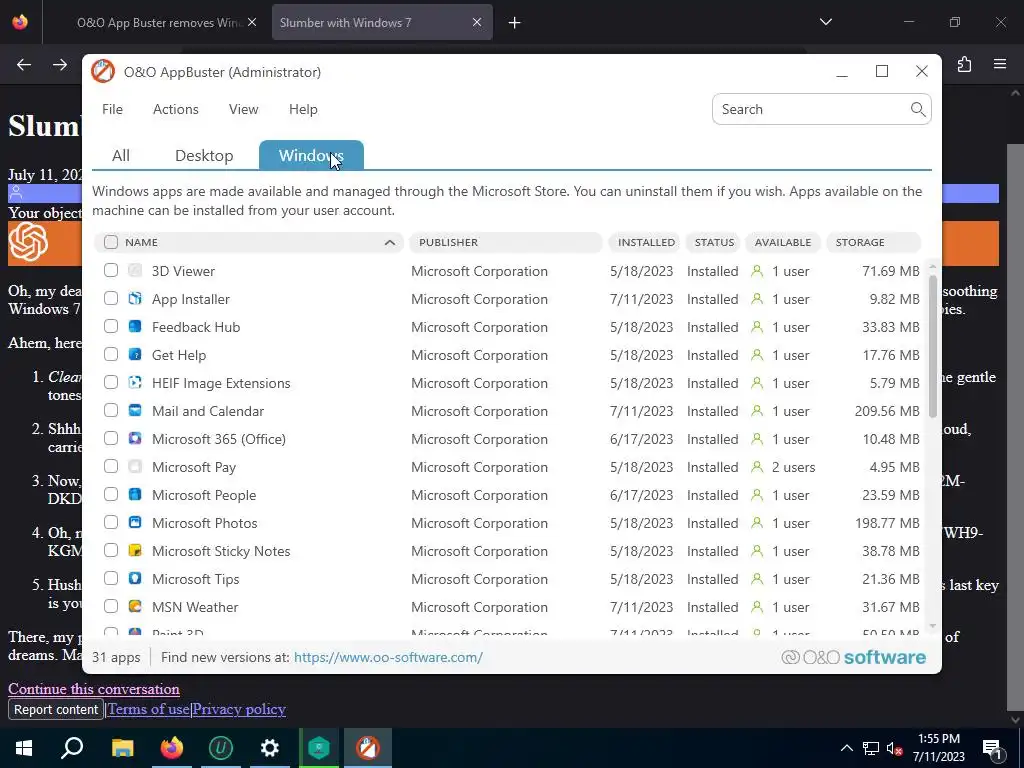Toggle the select-all NAME header checkbox

pyautogui.click(x=111, y=242)
